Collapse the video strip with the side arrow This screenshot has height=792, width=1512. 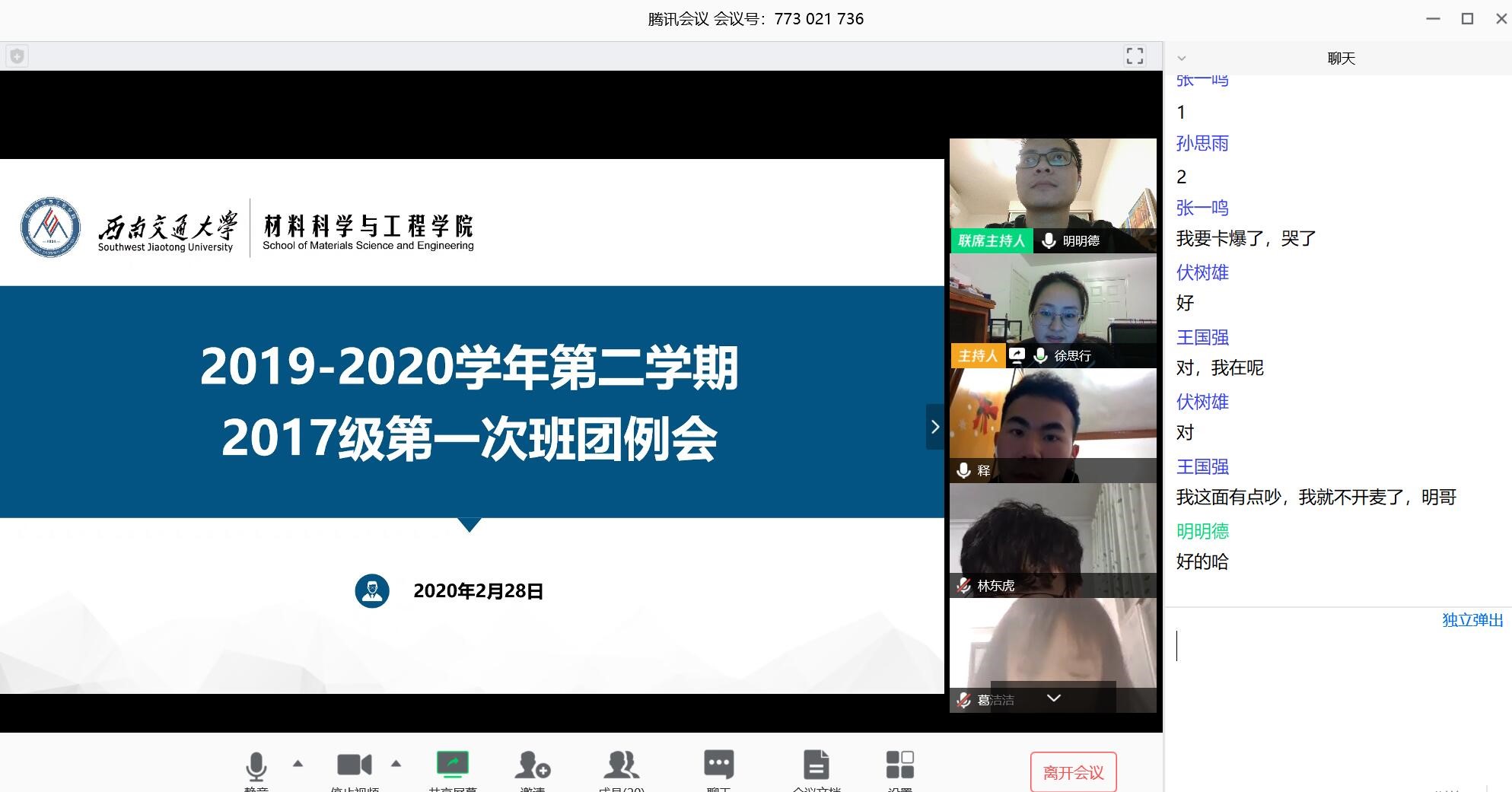(x=934, y=427)
